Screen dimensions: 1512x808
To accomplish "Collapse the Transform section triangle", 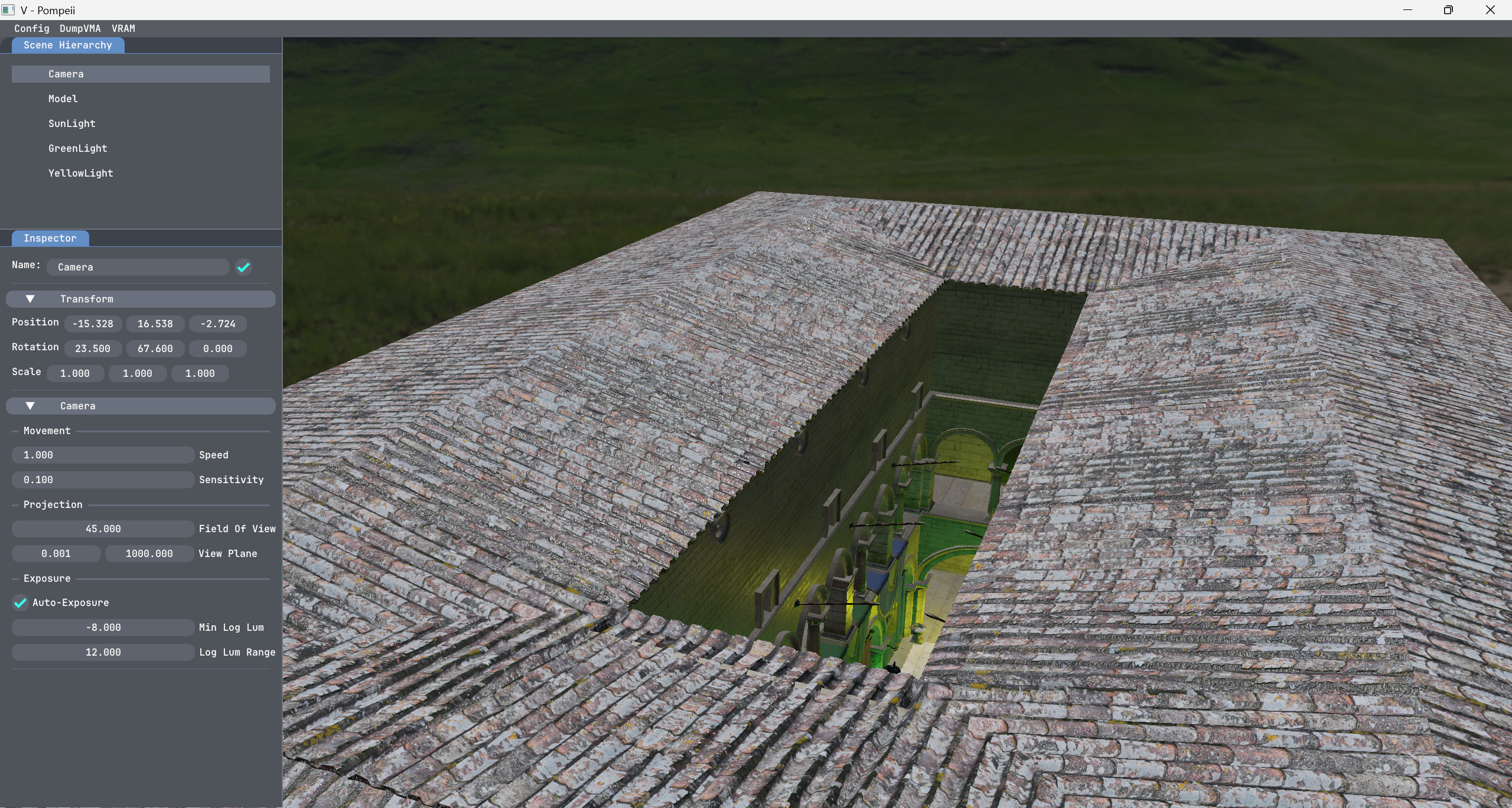I will click(30, 299).
